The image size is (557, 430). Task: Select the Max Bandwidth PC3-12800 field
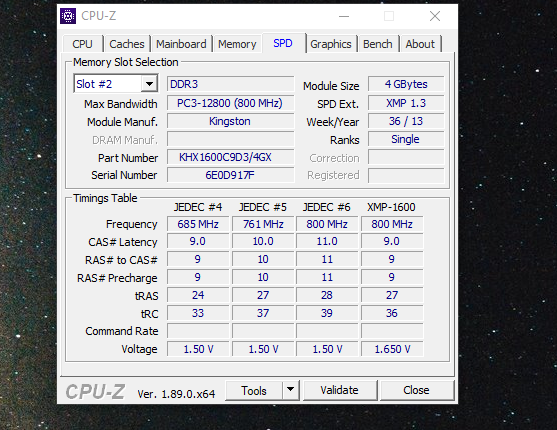pos(231,103)
